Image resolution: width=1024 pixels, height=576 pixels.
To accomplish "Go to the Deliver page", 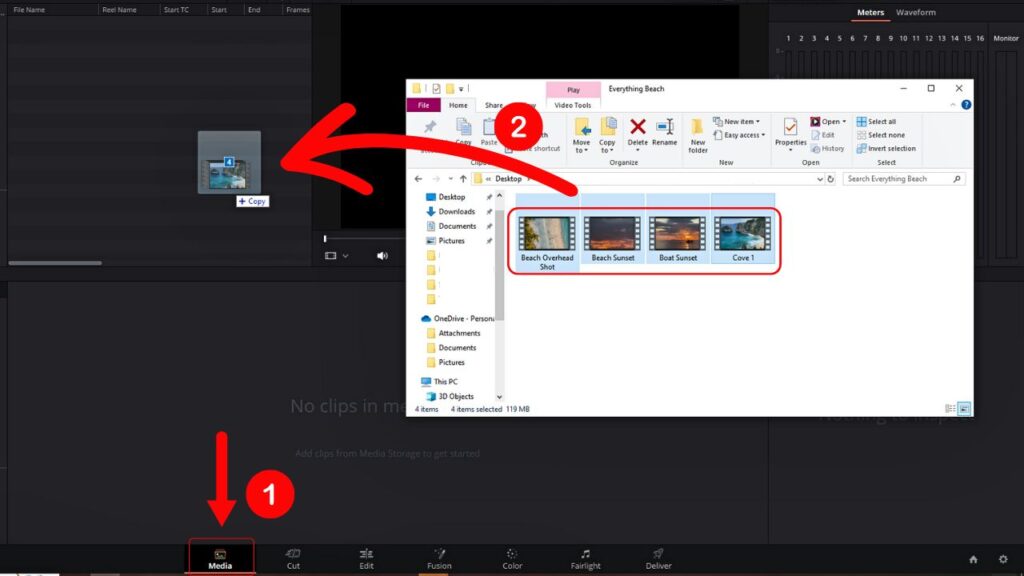I will 657,559.
